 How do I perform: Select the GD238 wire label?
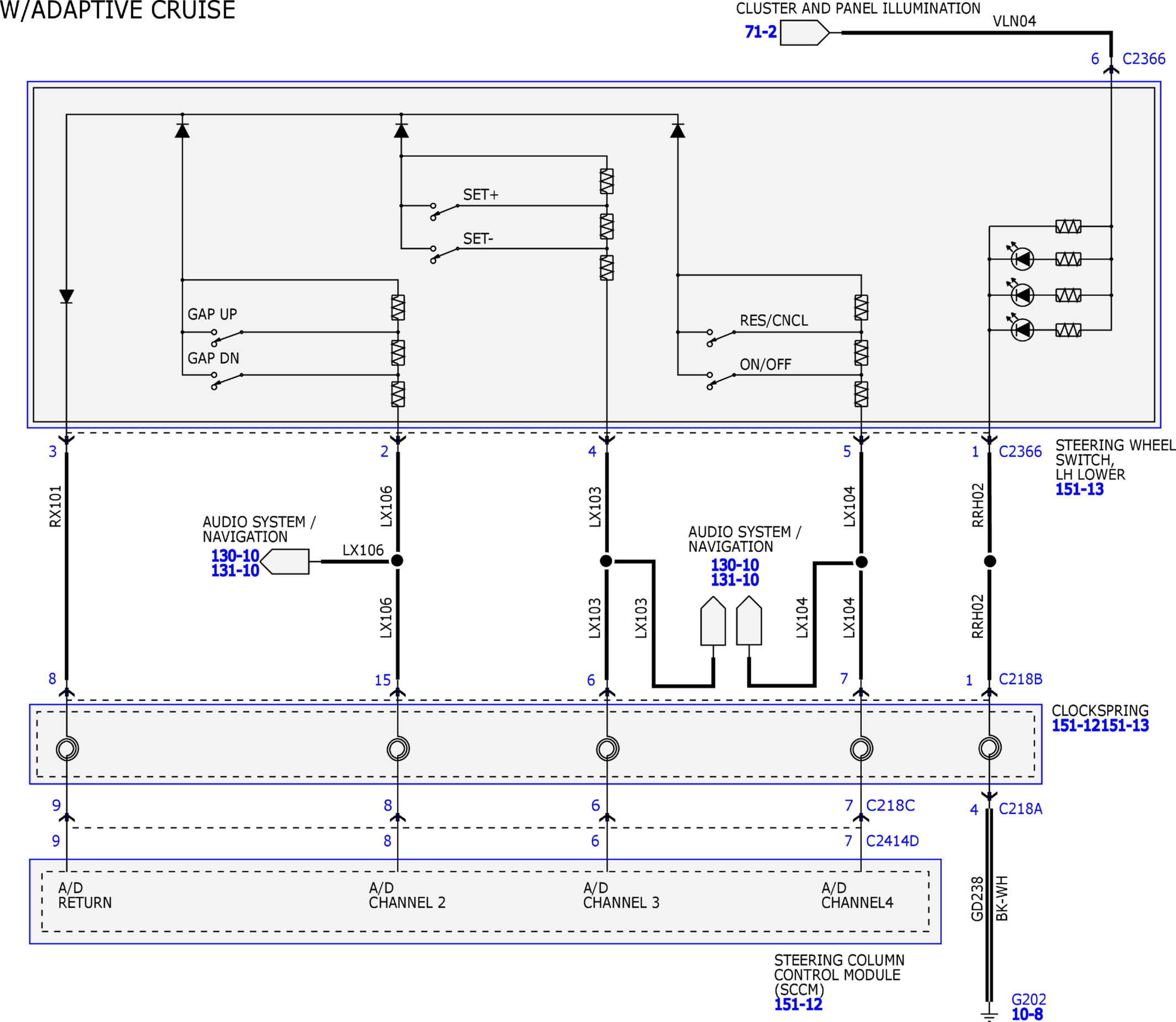point(977,899)
